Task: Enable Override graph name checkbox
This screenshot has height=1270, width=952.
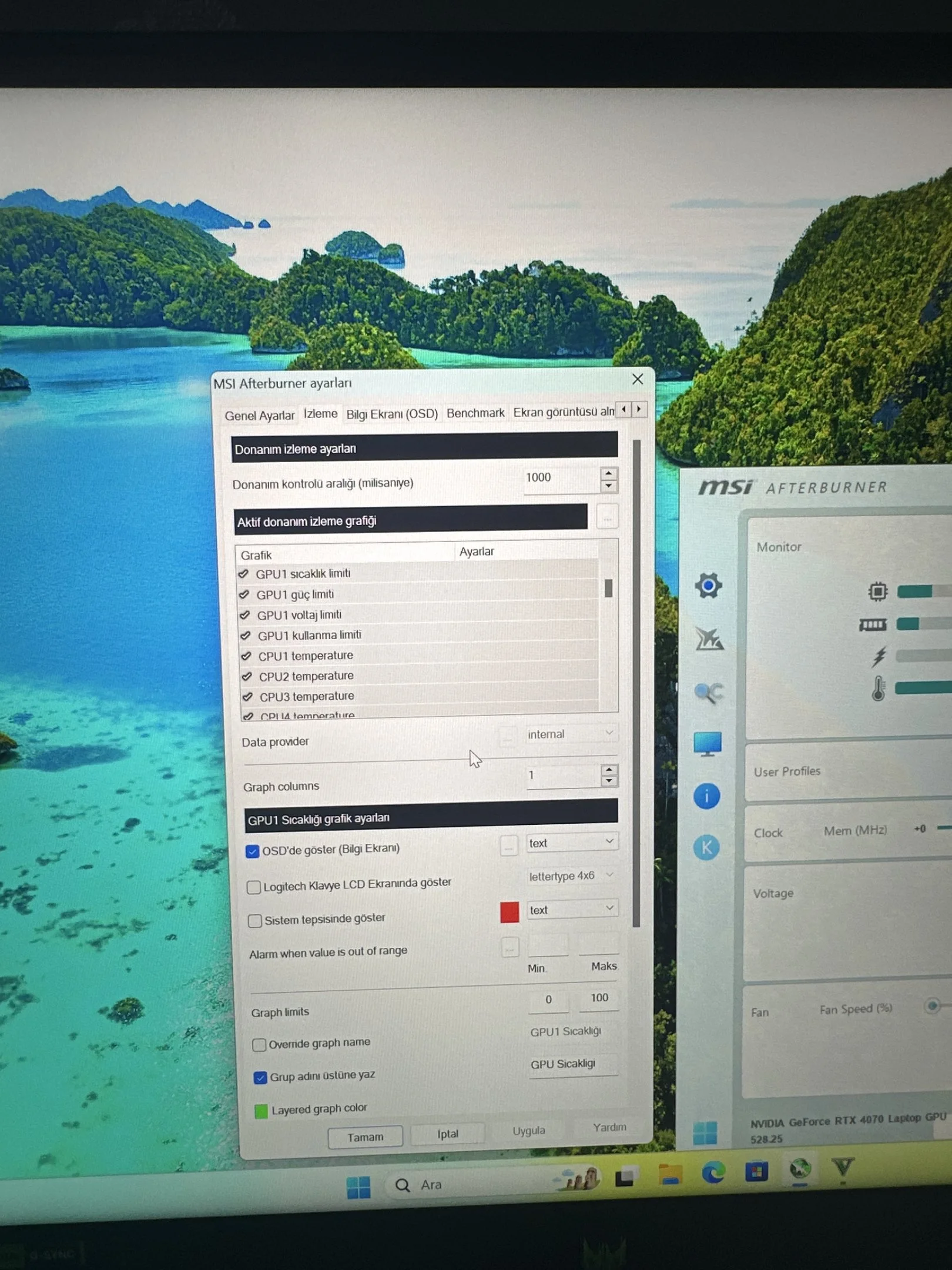Action: [259, 1045]
